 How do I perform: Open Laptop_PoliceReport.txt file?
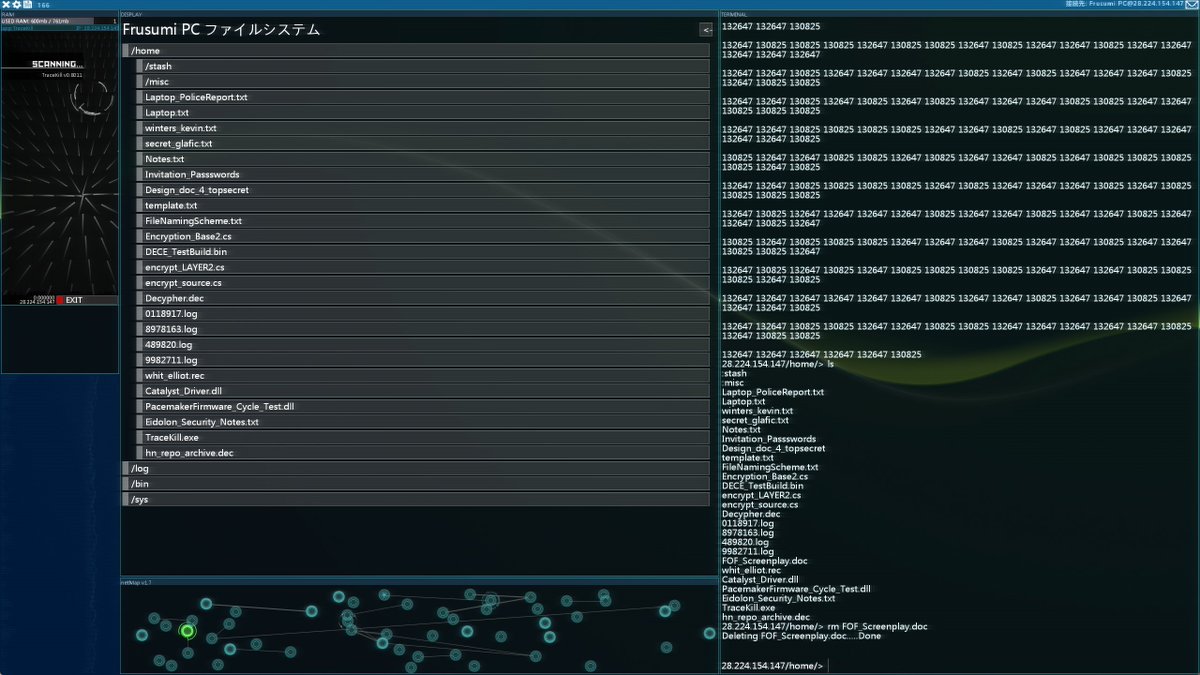(x=423, y=97)
